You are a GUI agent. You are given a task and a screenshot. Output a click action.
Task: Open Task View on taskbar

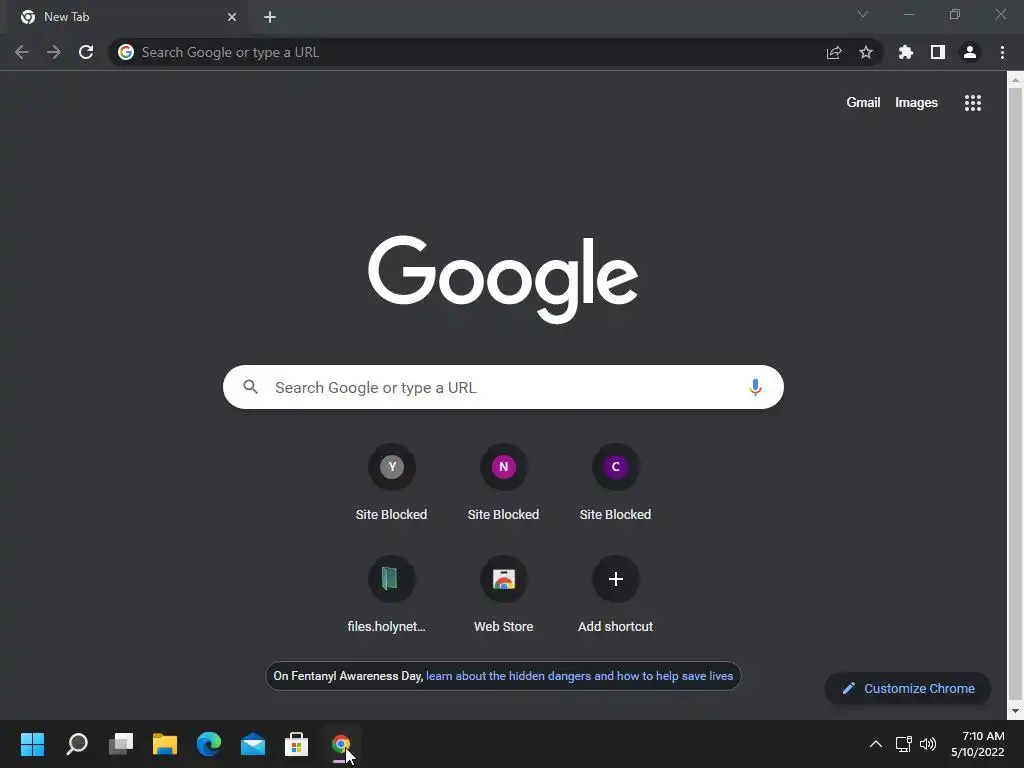pyautogui.click(x=121, y=744)
